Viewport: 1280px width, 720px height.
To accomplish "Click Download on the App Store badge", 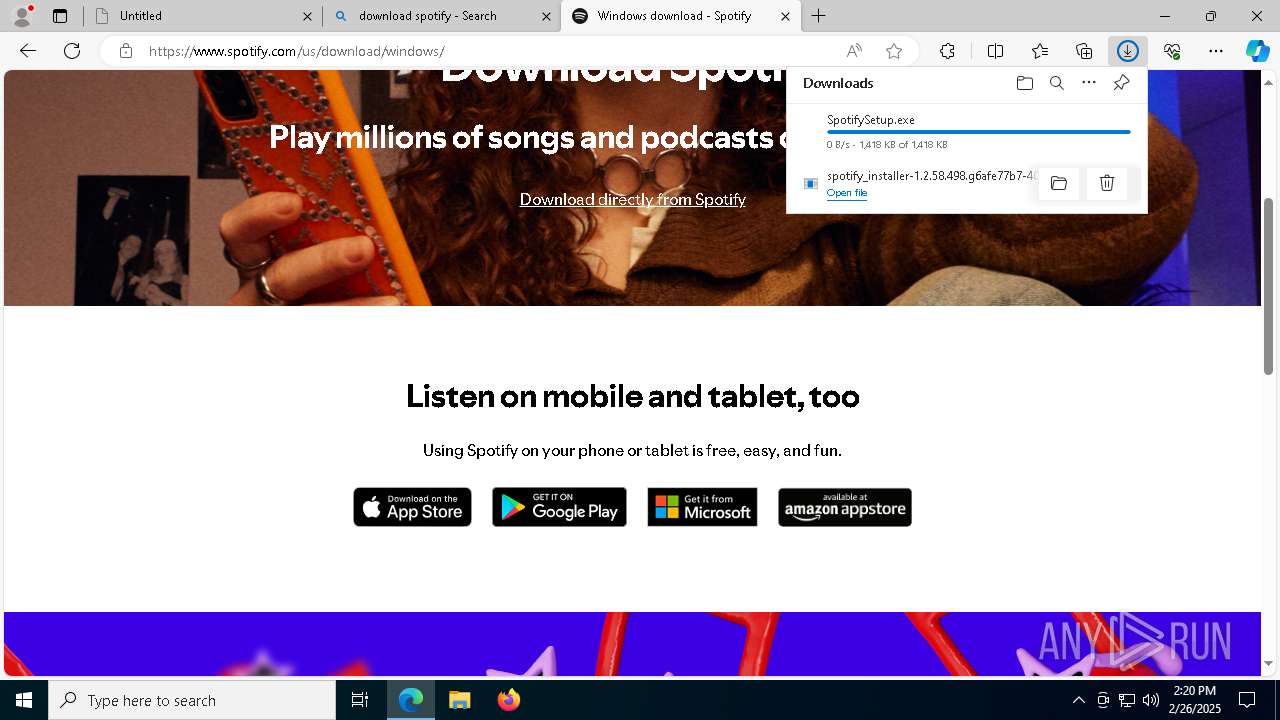I will click(412, 507).
